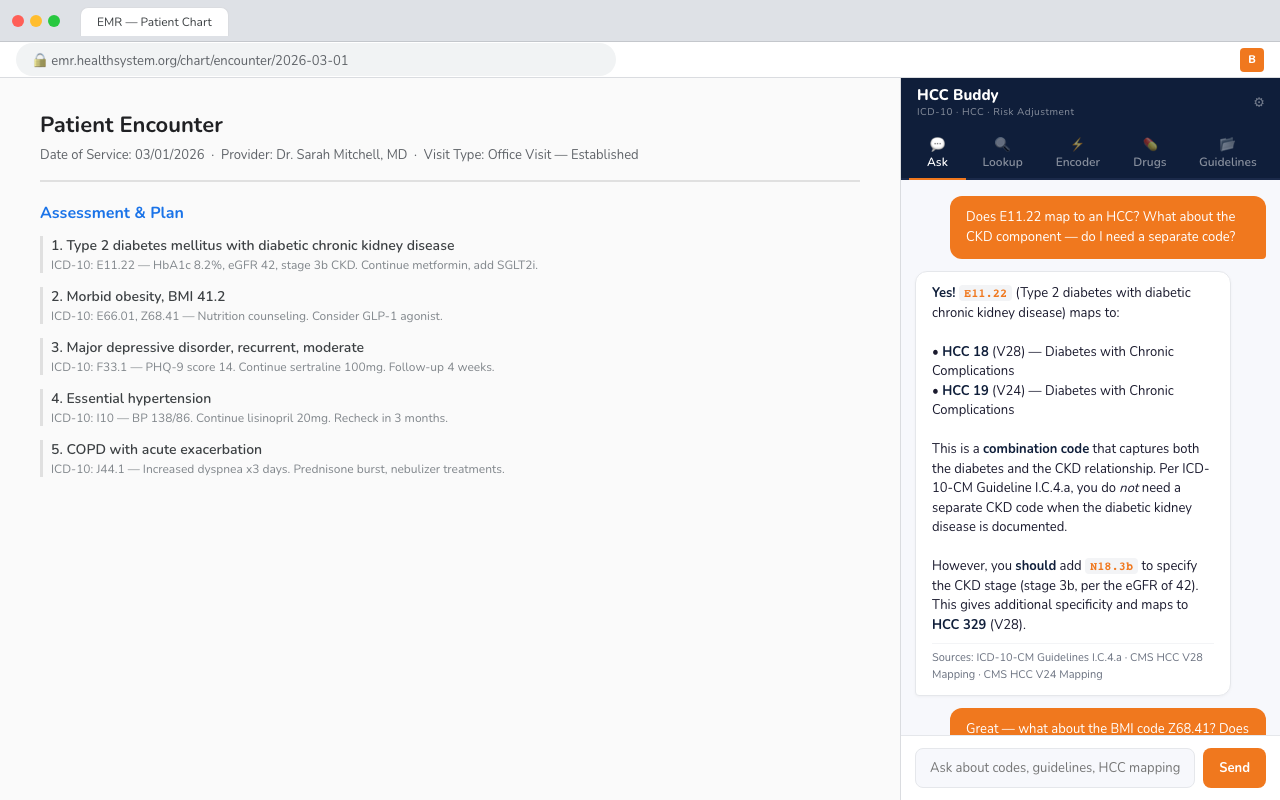Screen dimensions: 1280x800
Task: Click the Lookup magnifier icon
Action: tap(1002, 144)
